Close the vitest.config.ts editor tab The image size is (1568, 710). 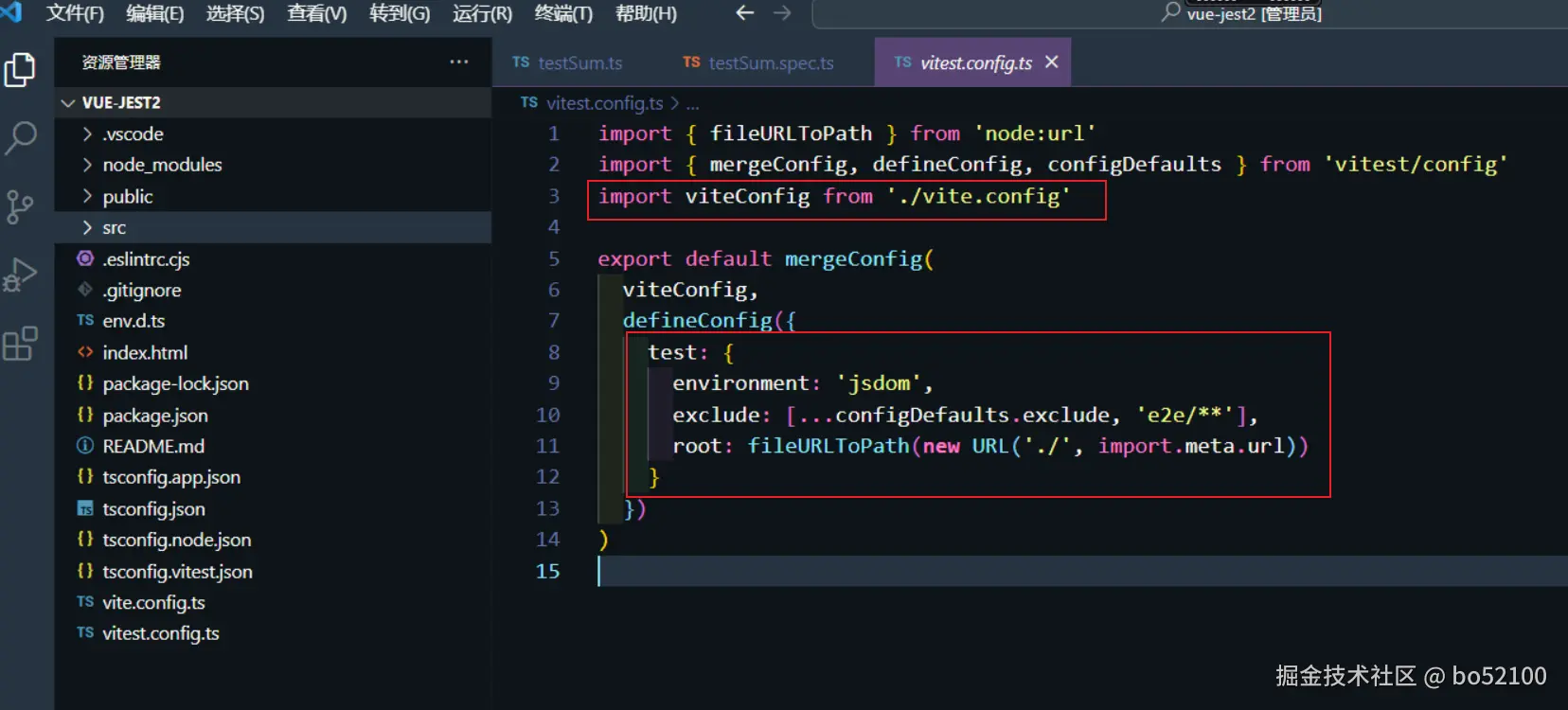[1052, 62]
